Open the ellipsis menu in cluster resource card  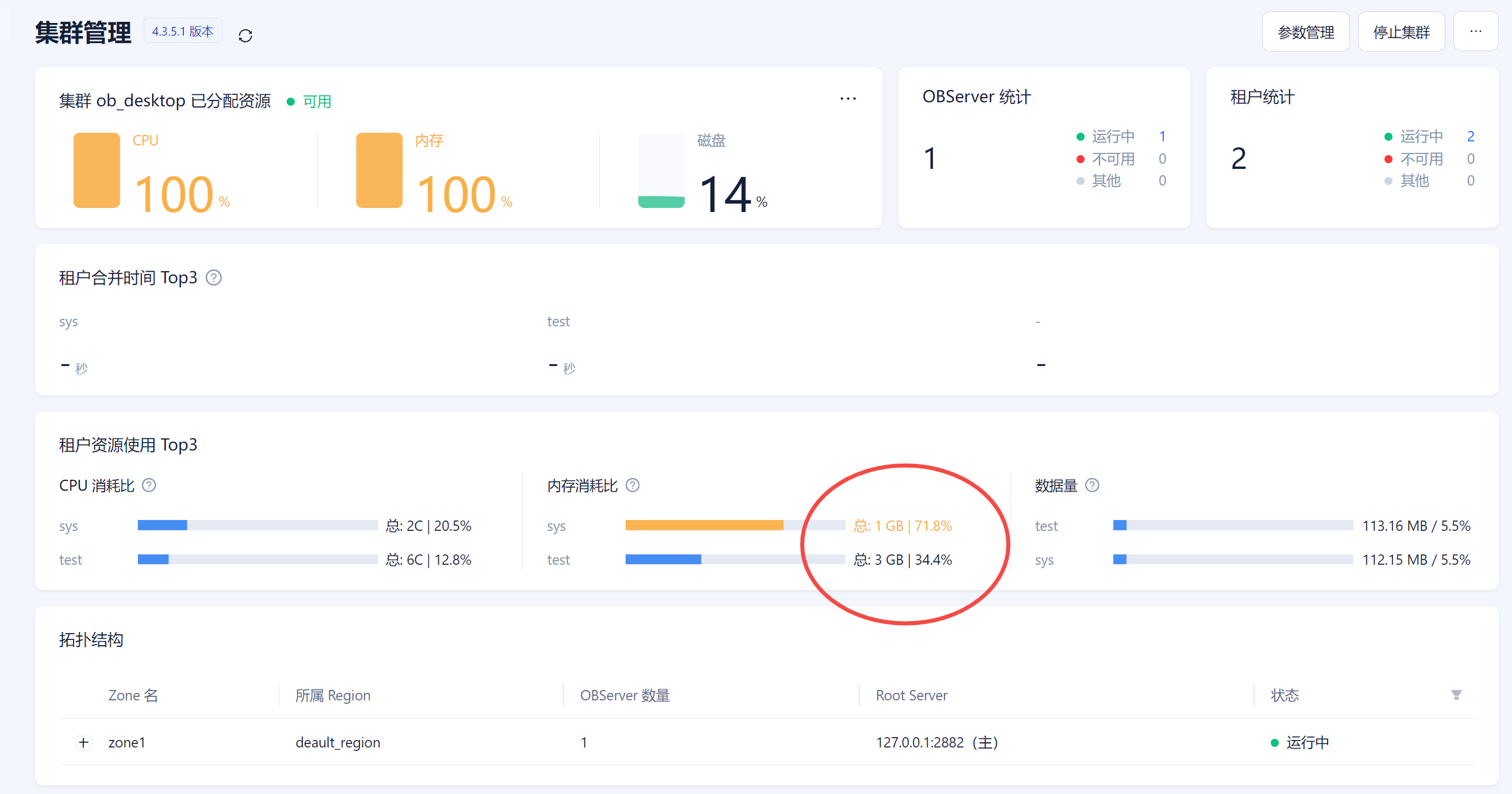pyautogui.click(x=847, y=99)
